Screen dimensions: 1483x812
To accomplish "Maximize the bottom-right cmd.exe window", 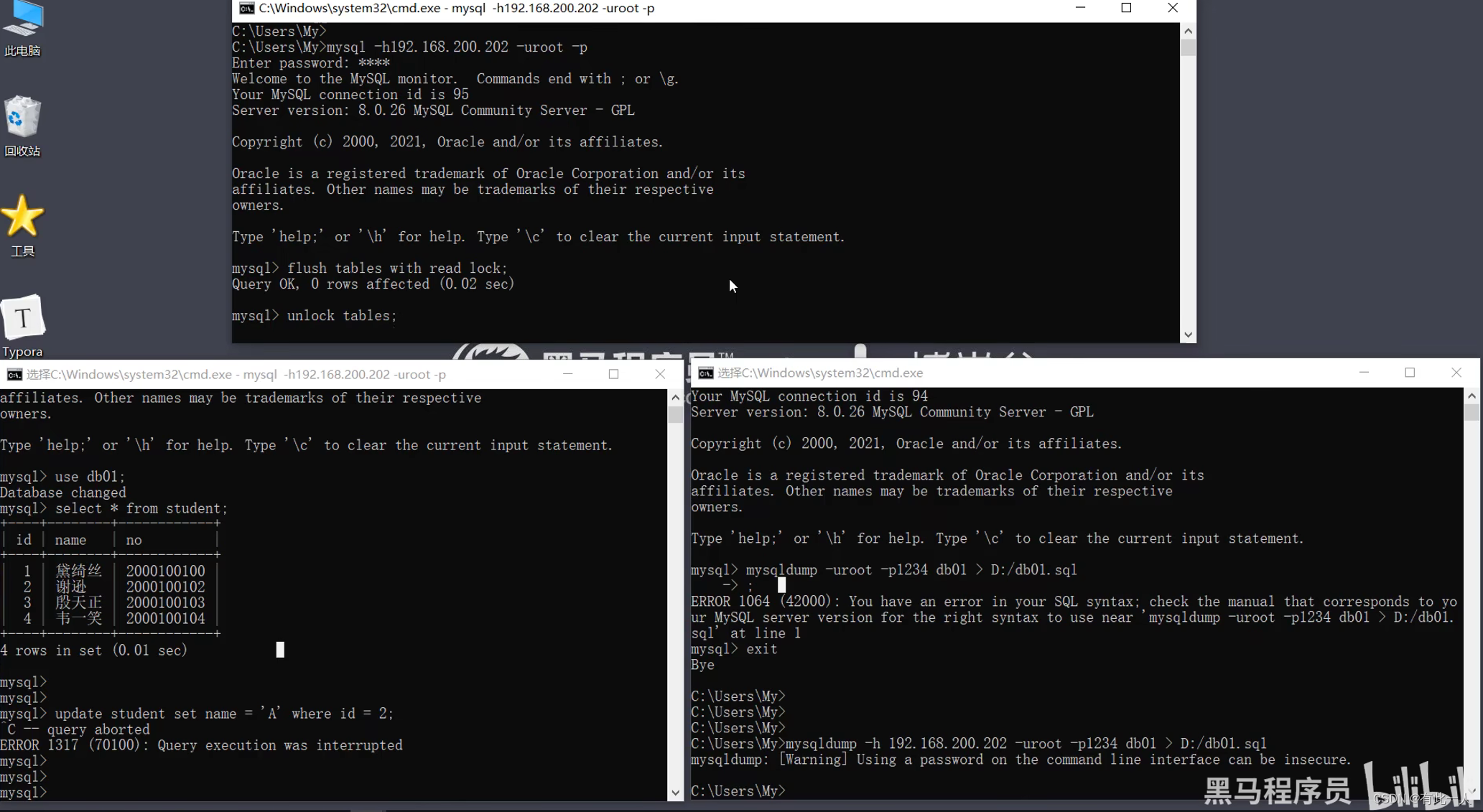I will pyautogui.click(x=1410, y=373).
